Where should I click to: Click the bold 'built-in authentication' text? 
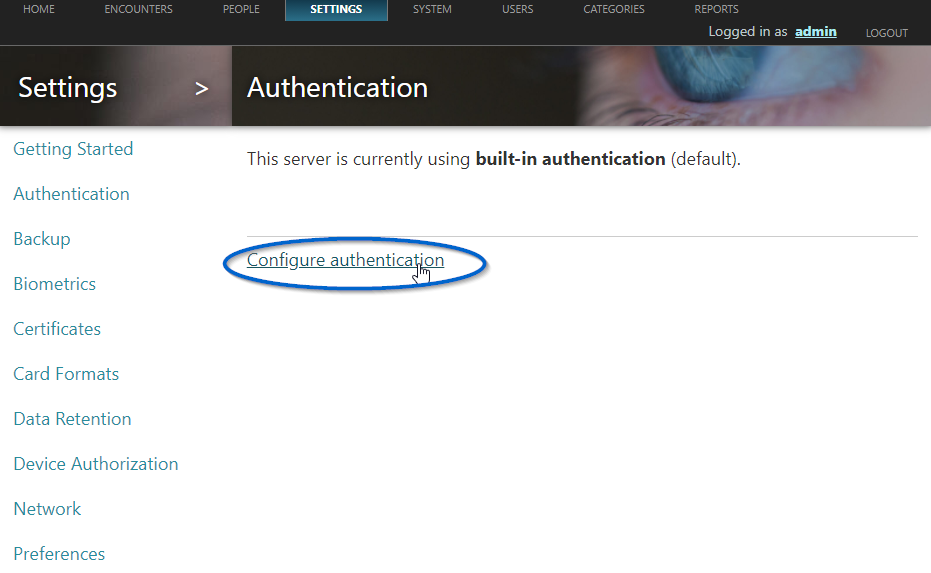(x=571, y=159)
